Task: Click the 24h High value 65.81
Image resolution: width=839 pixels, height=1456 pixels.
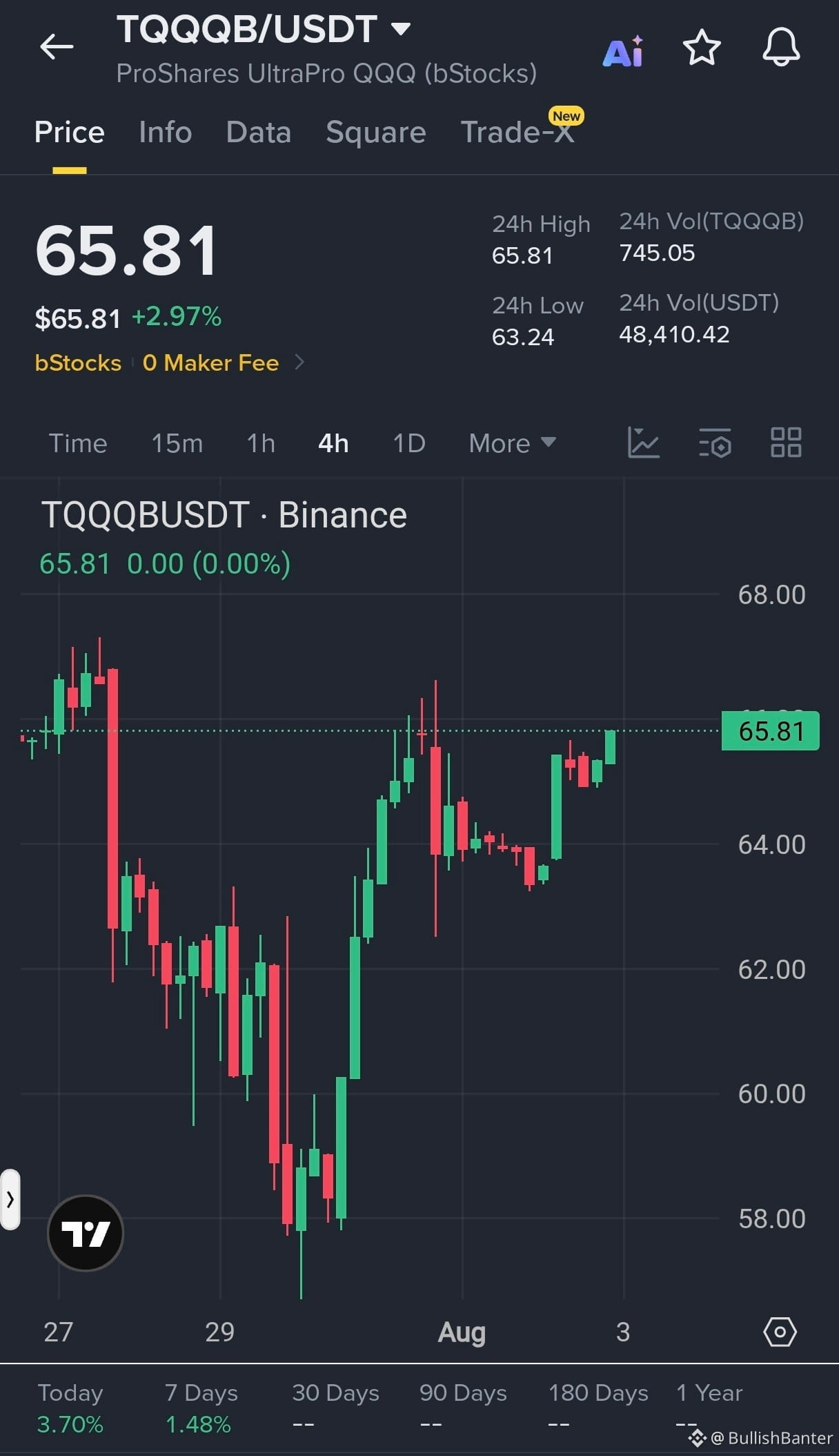Action: coord(522,255)
